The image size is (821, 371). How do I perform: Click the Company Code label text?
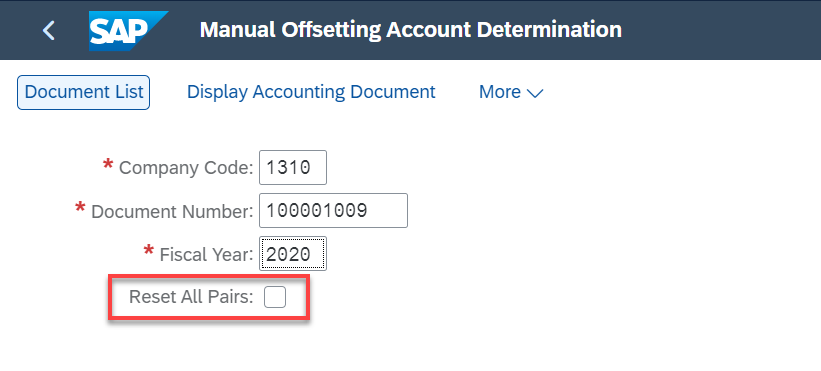tap(186, 168)
